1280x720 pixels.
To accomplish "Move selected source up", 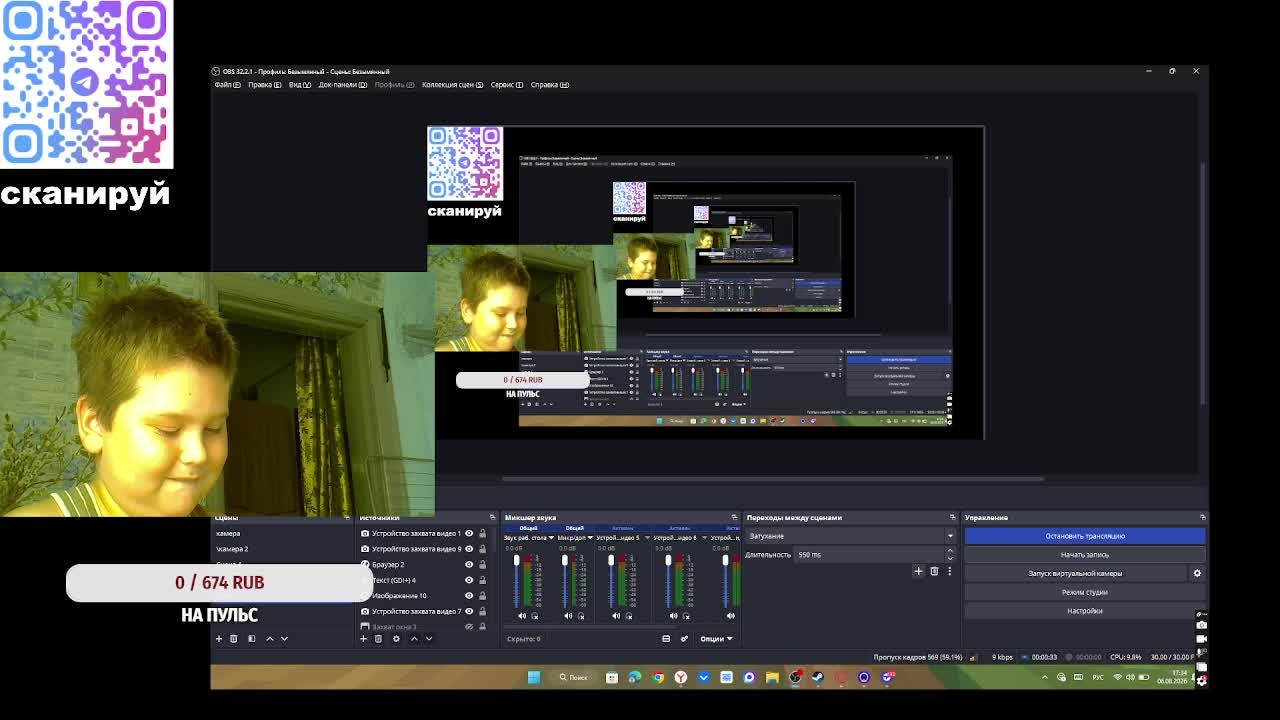I will coord(414,638).
